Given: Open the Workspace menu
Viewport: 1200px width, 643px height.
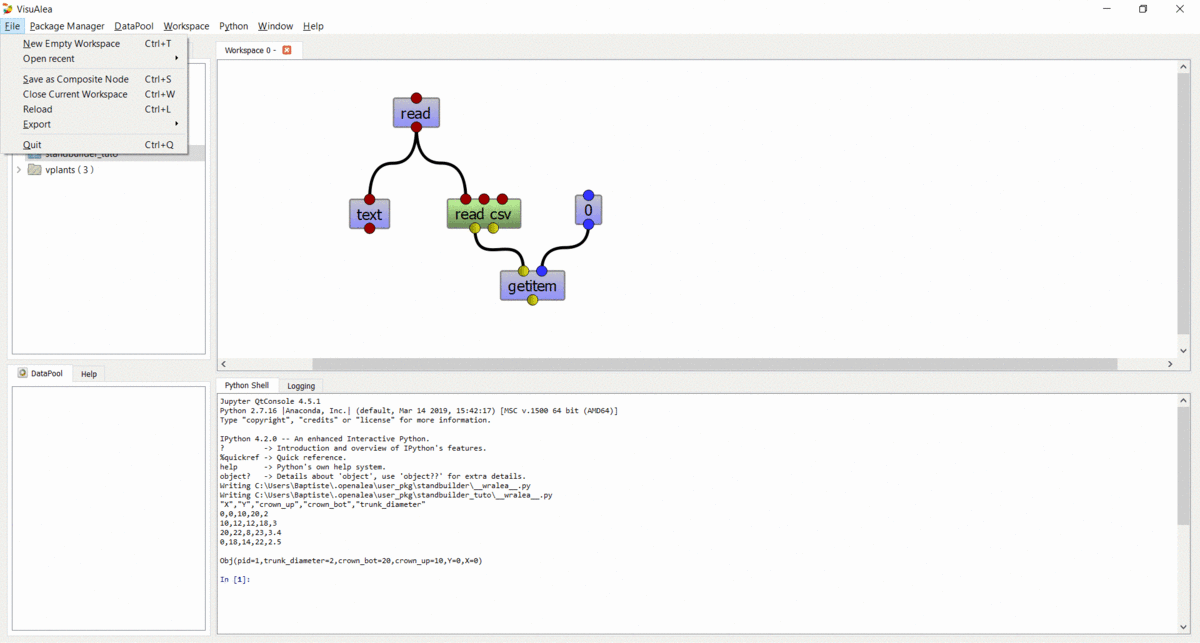Looking at the screenshot, I should click(186, 26).
